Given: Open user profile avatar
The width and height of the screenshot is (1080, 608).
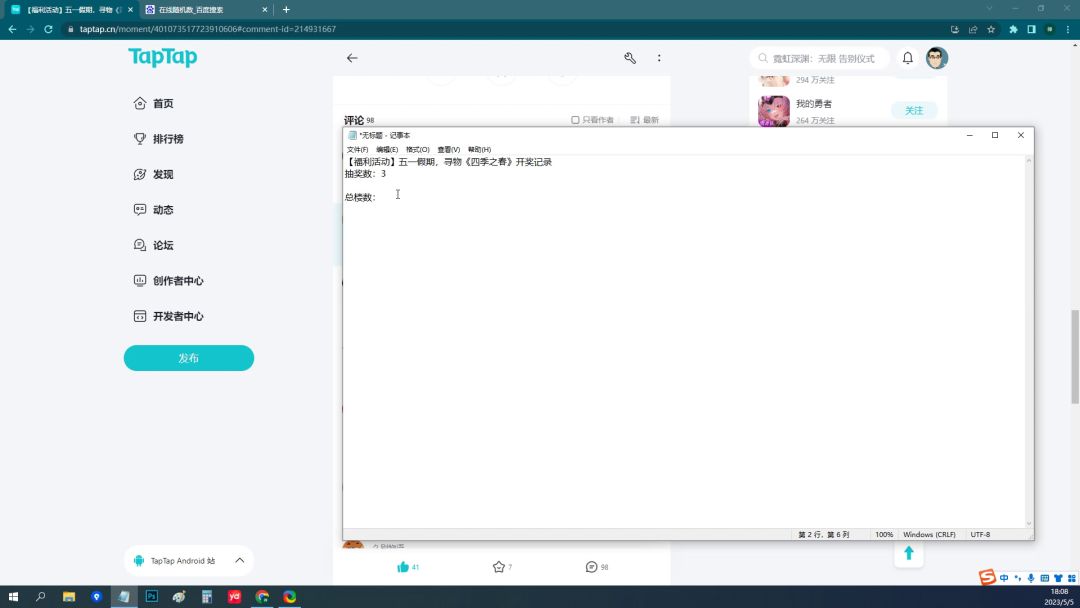Looking at the screenshot, I should pos(936,58).
